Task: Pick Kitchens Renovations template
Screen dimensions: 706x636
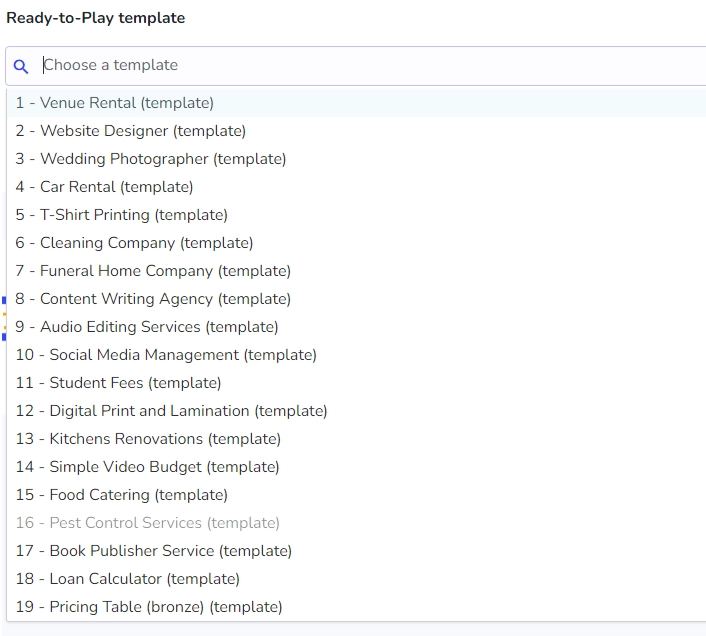Action: (357, 438)
